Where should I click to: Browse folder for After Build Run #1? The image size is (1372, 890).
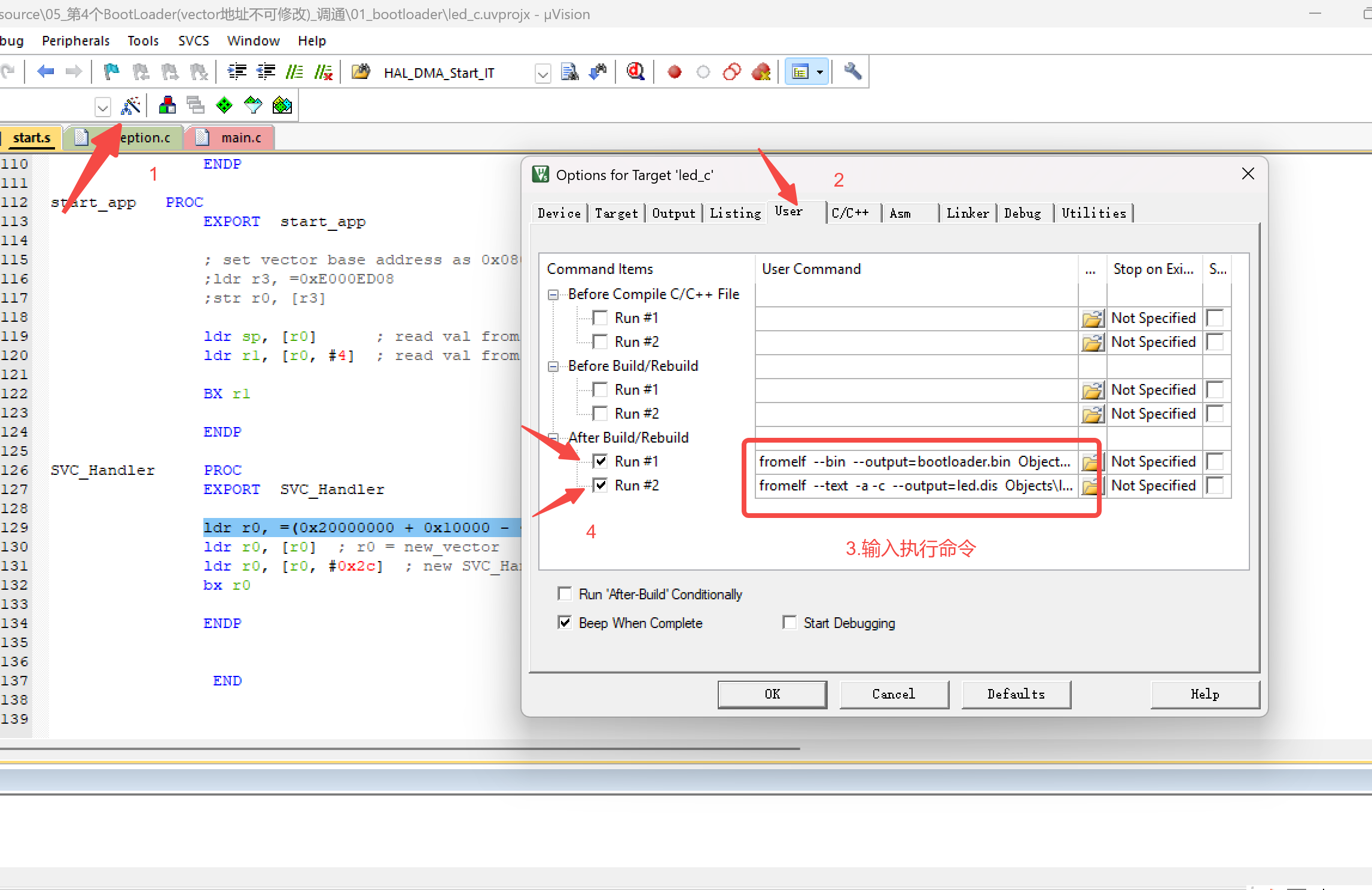1092,462
